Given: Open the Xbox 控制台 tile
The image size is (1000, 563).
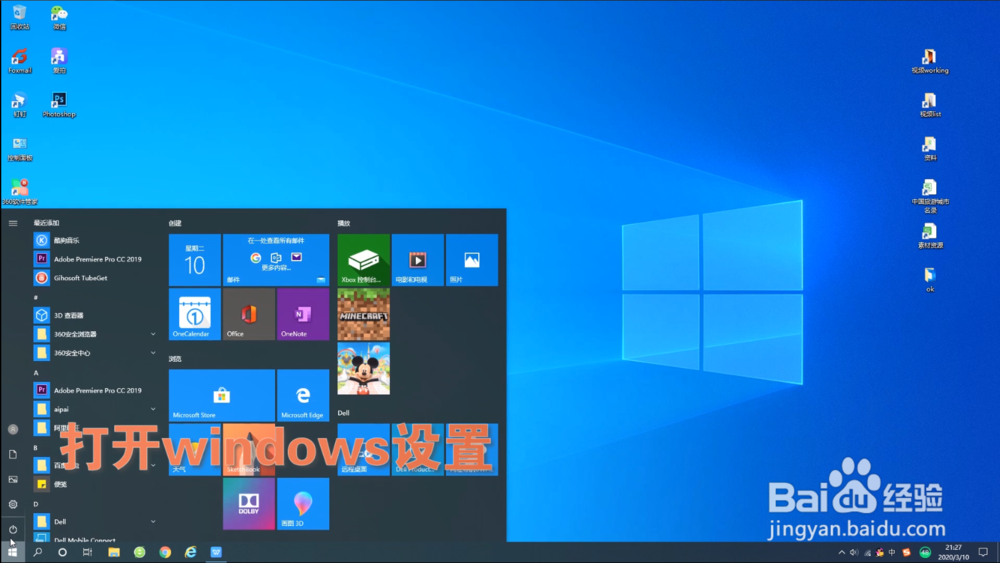Looking at the screenshot, I should point(364,260).
